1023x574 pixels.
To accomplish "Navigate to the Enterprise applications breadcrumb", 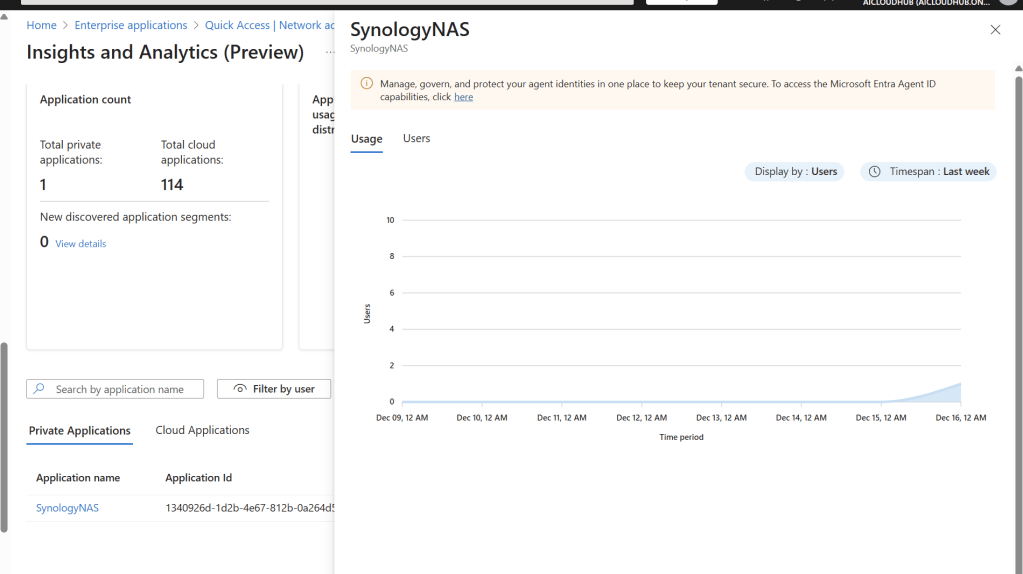I will (x=130, y=25).
